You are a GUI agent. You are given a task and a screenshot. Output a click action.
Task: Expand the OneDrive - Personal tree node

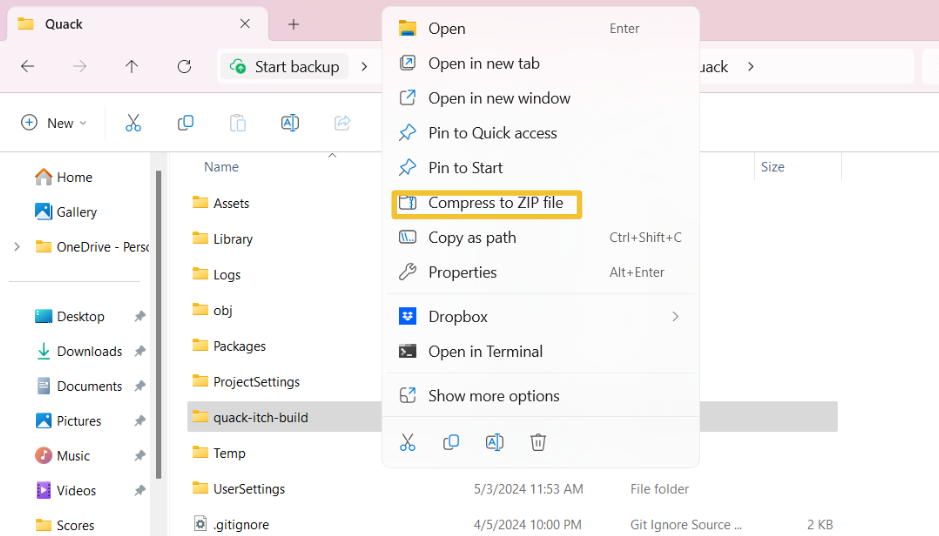pos(17,247)
